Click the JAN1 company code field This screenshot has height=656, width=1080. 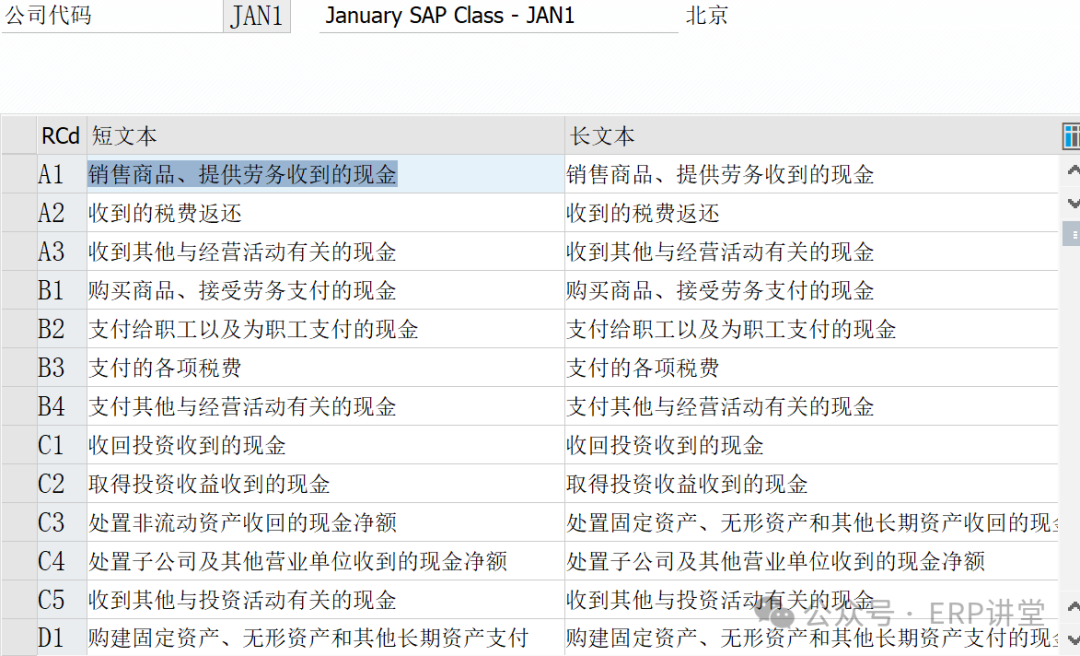[257, 17]
